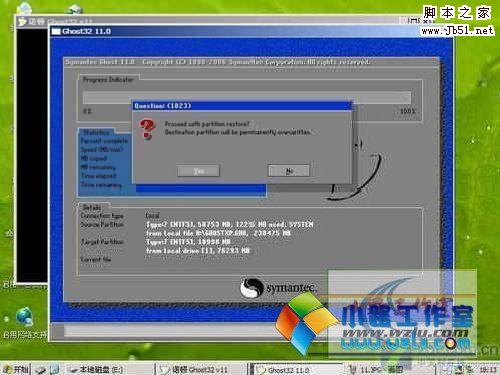Click the Source Partition label
500x375 pixels.
pos(102,224)
